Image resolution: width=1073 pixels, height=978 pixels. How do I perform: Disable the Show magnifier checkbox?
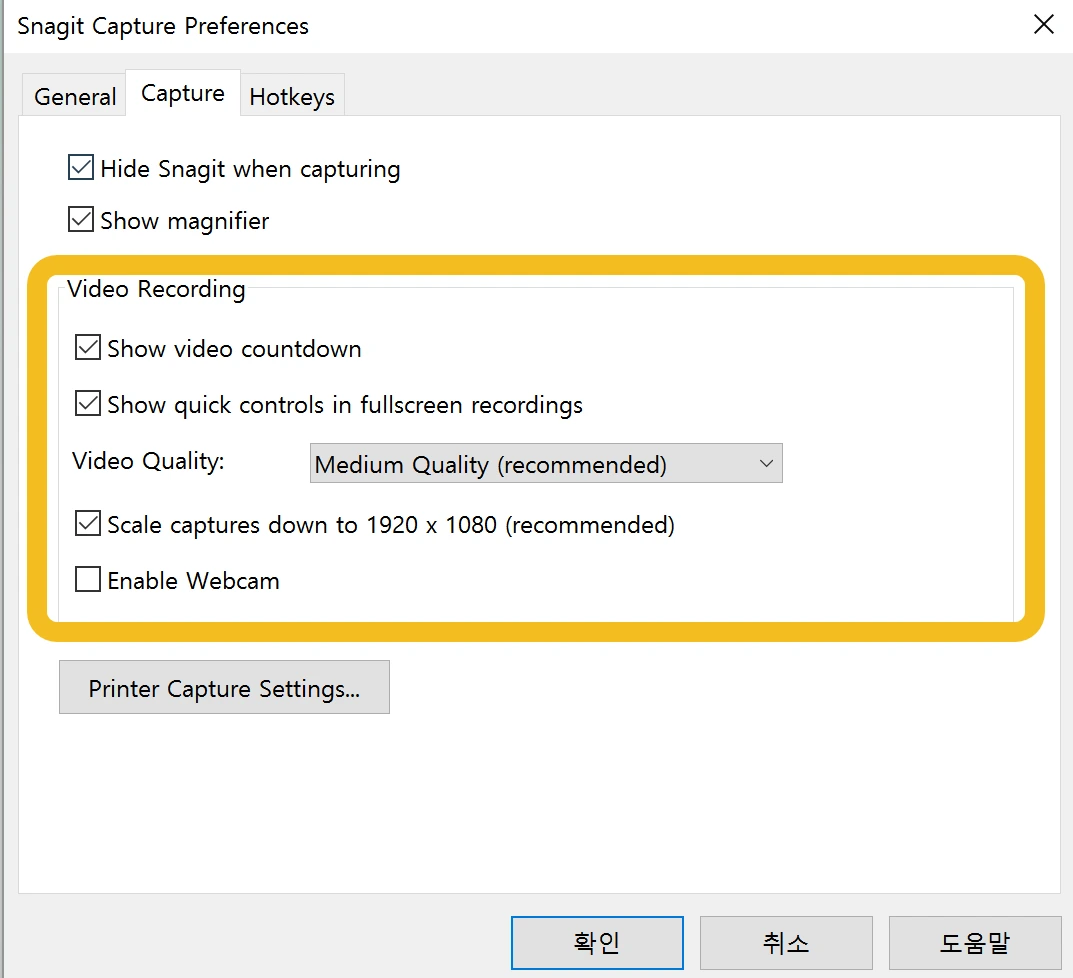(x=81, y=219)
